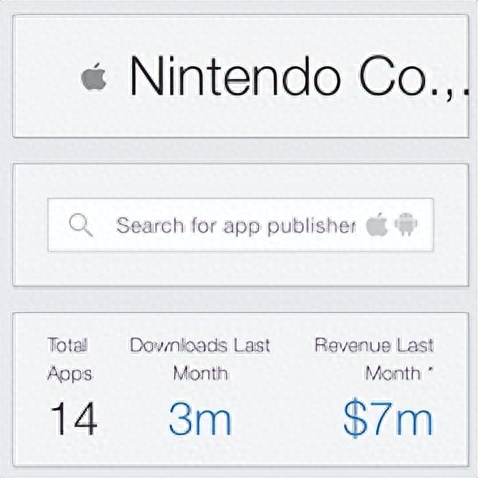Click the $7m revenue value
Screen dimensions: 478x478
tap(388, 418)
